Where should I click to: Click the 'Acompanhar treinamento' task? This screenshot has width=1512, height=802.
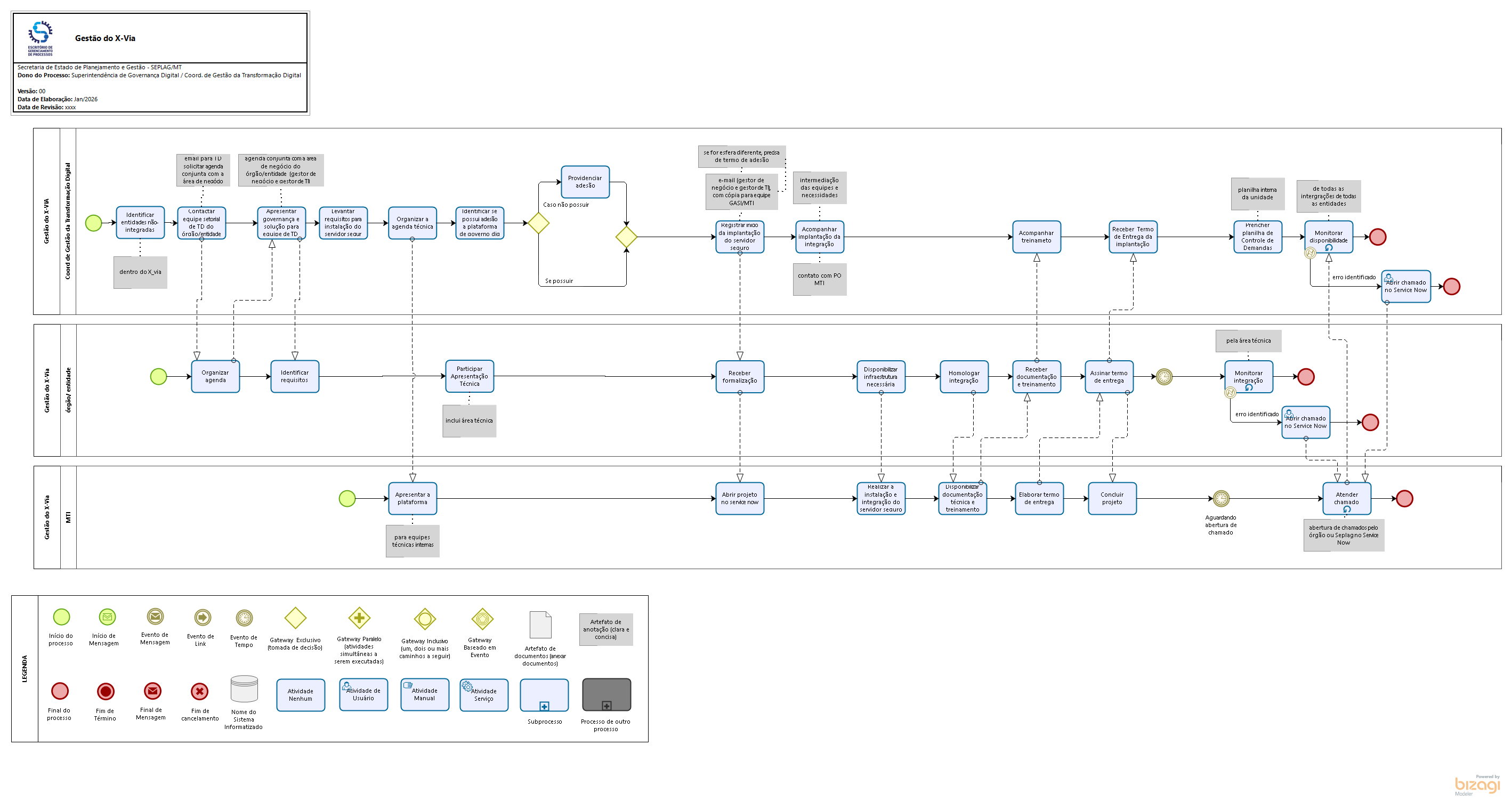(1036, 237)
